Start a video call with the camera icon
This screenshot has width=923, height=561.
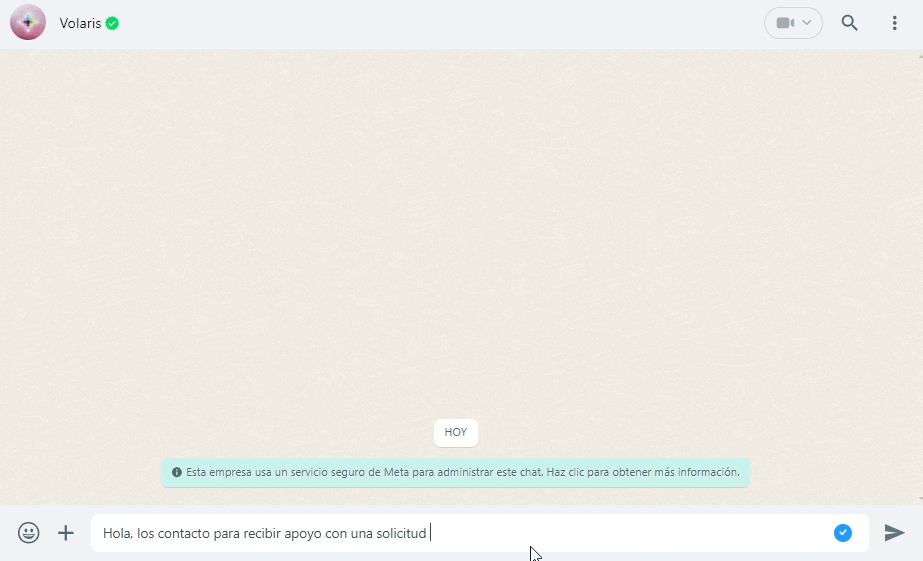(x=785, y=23)
